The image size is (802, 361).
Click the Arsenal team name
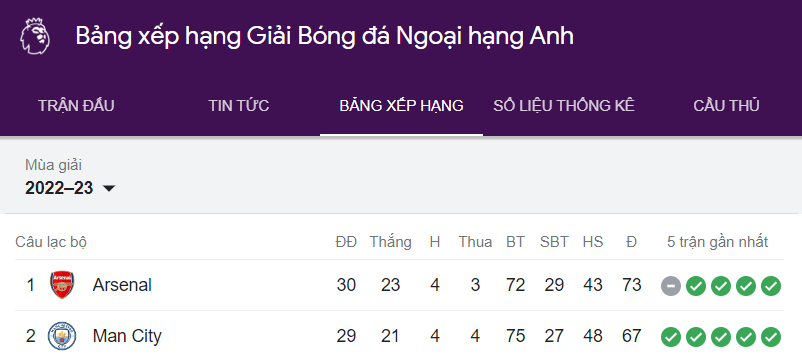click(x=122, y=285)
